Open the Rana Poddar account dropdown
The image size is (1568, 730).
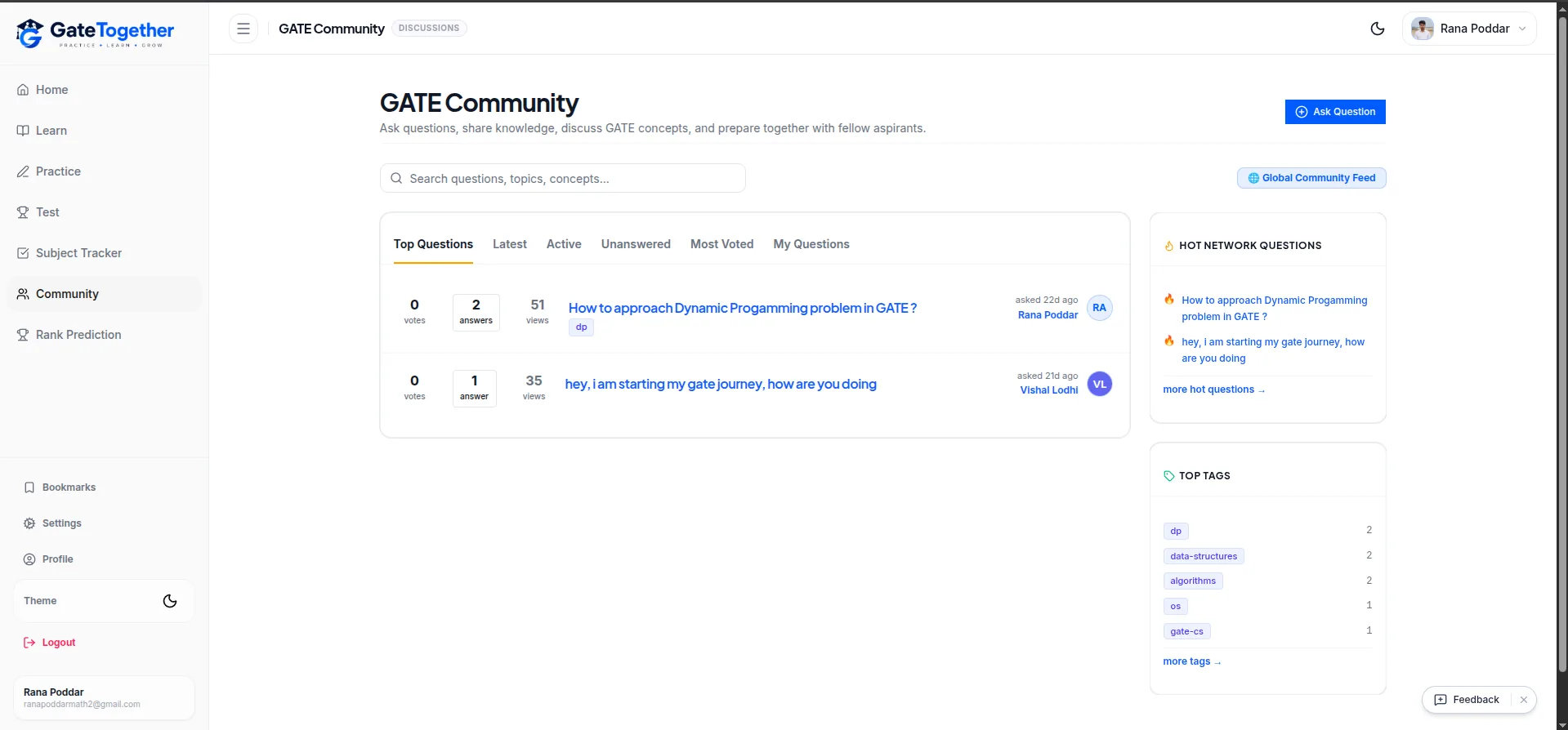coord(1469,29)
